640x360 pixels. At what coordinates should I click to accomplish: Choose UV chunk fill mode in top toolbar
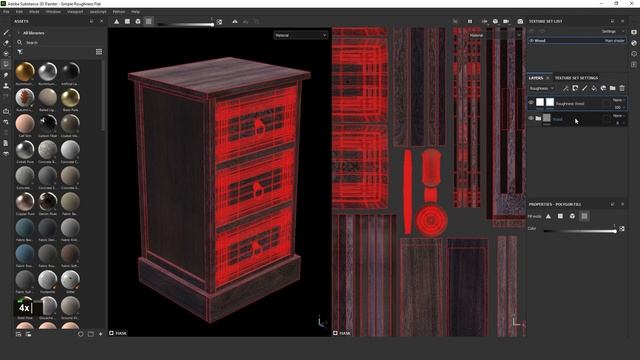coord(149,21)
